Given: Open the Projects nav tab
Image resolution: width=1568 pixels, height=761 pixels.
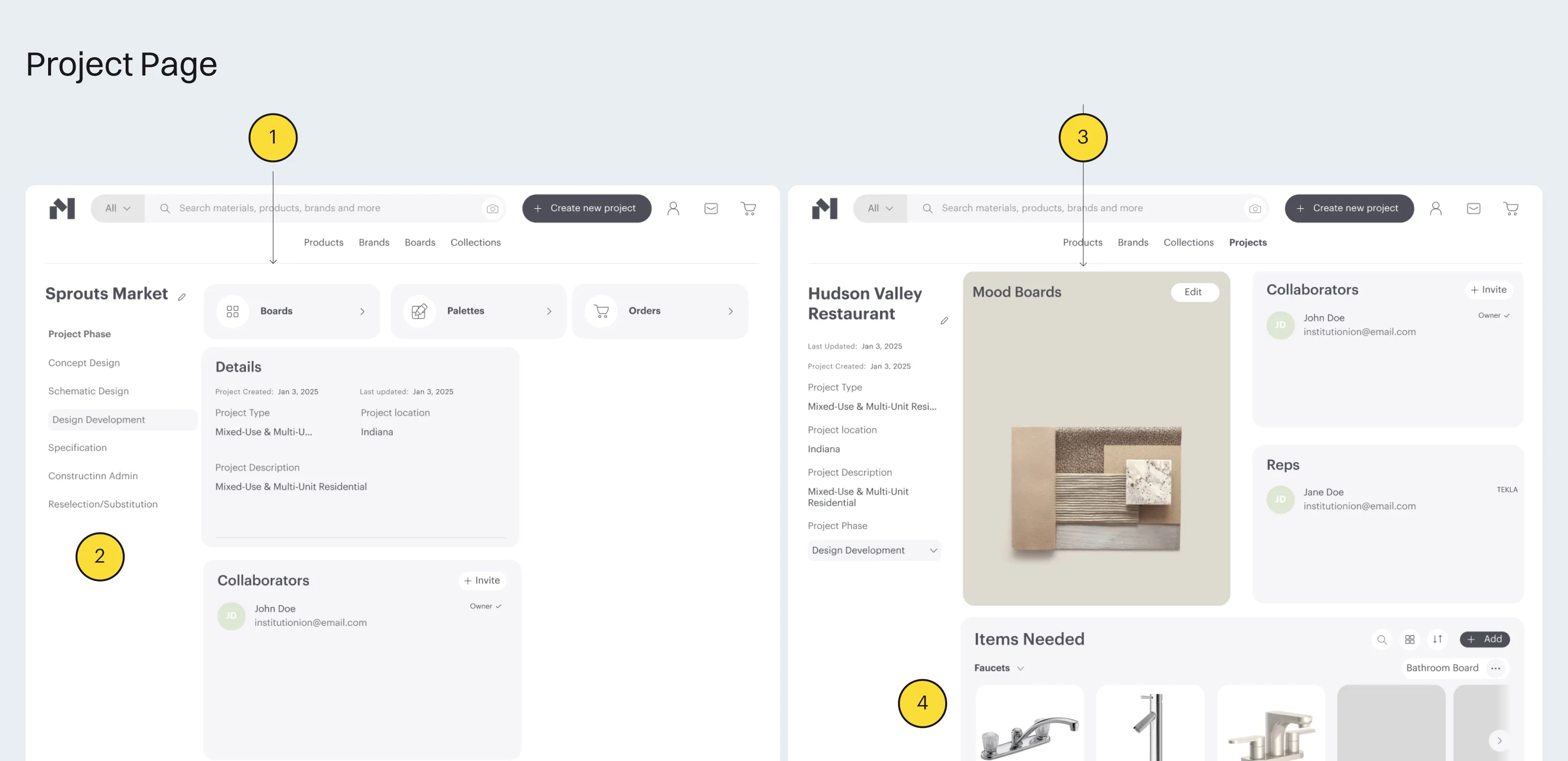Looking at the screenshot, I should click(1247, 242).
